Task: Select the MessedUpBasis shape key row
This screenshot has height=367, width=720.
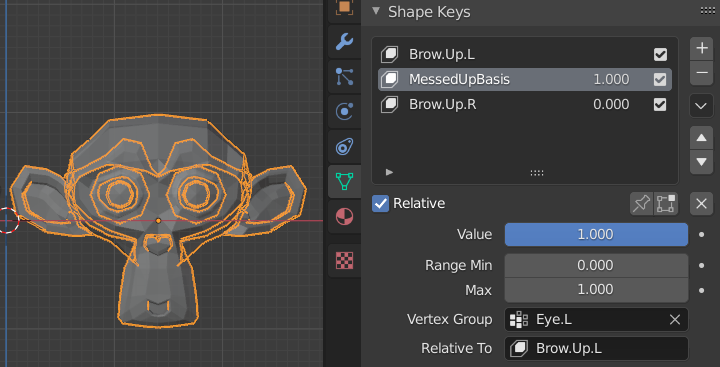Action: 524,79
